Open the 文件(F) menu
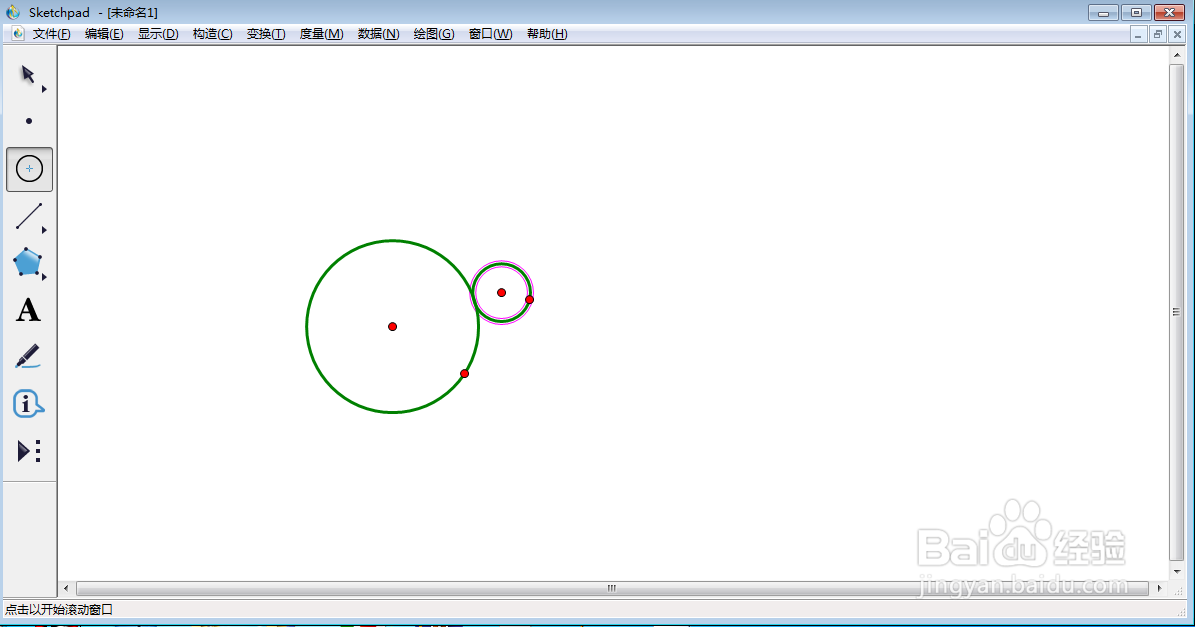1195x627 pixels. [x=52, y=34]
